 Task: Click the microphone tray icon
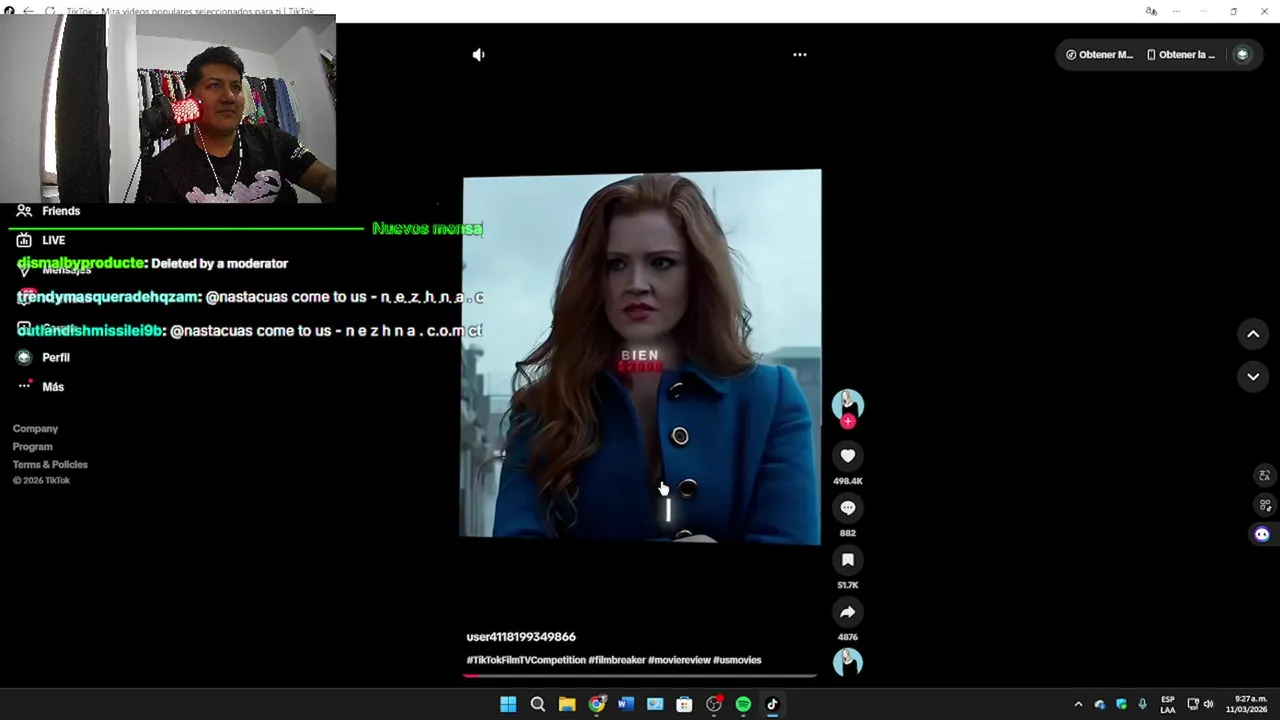pyautogui.click(x=1142, y=704)
